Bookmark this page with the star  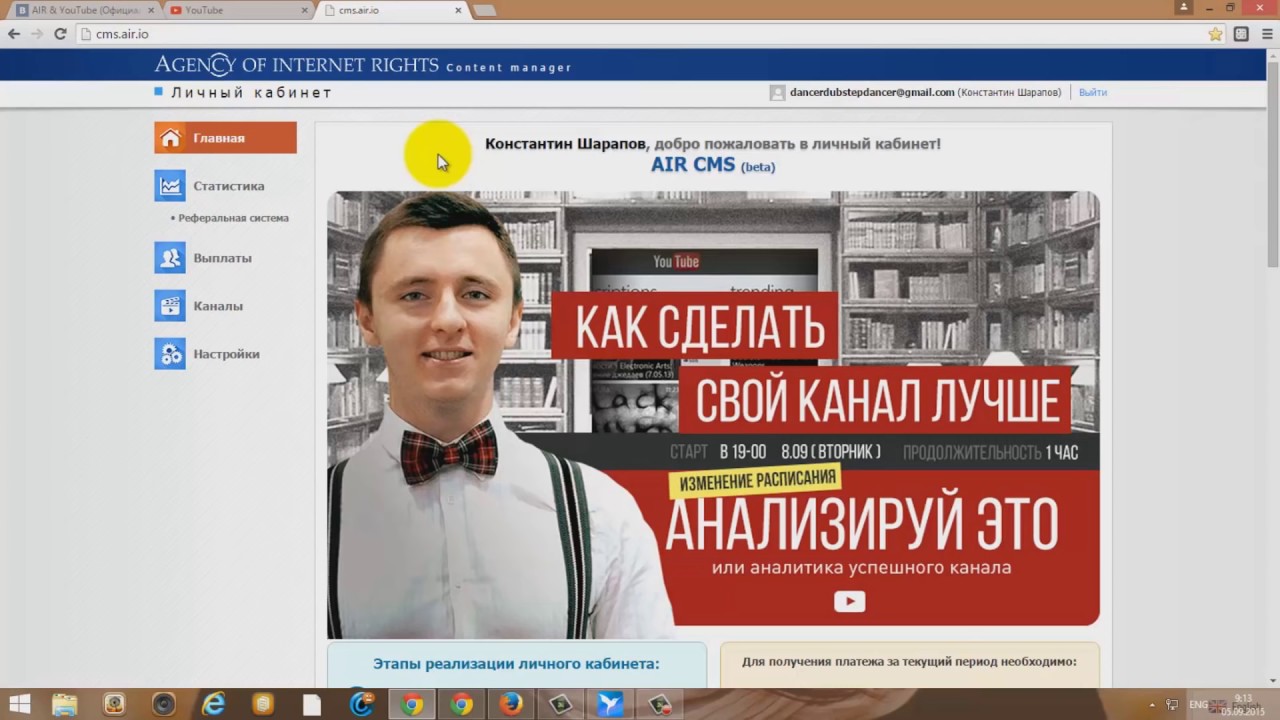point(1215,34)
